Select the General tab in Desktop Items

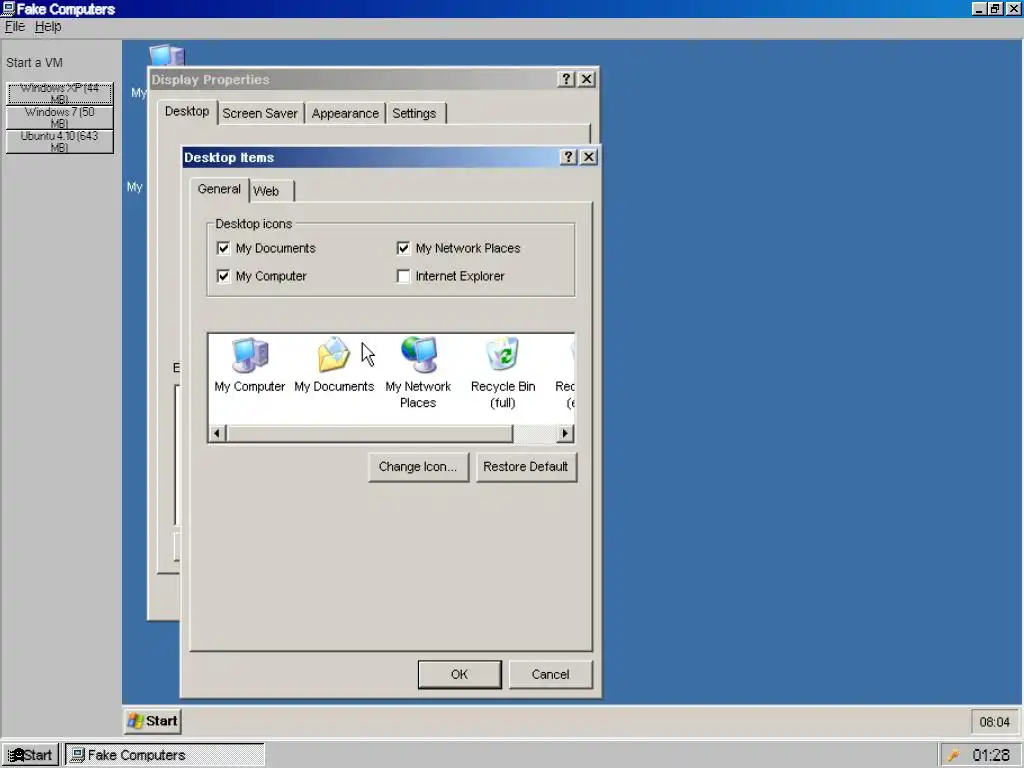point(219,189)
